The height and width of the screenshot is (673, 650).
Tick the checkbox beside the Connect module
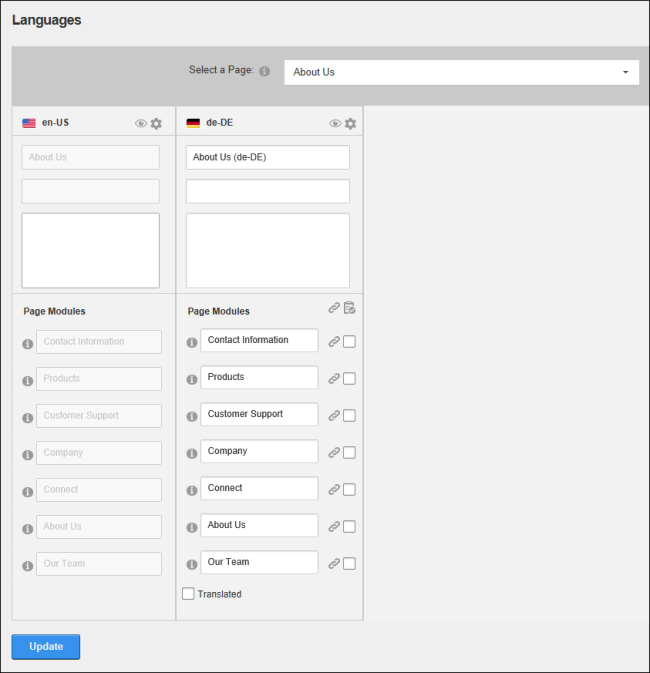[349, 489]
